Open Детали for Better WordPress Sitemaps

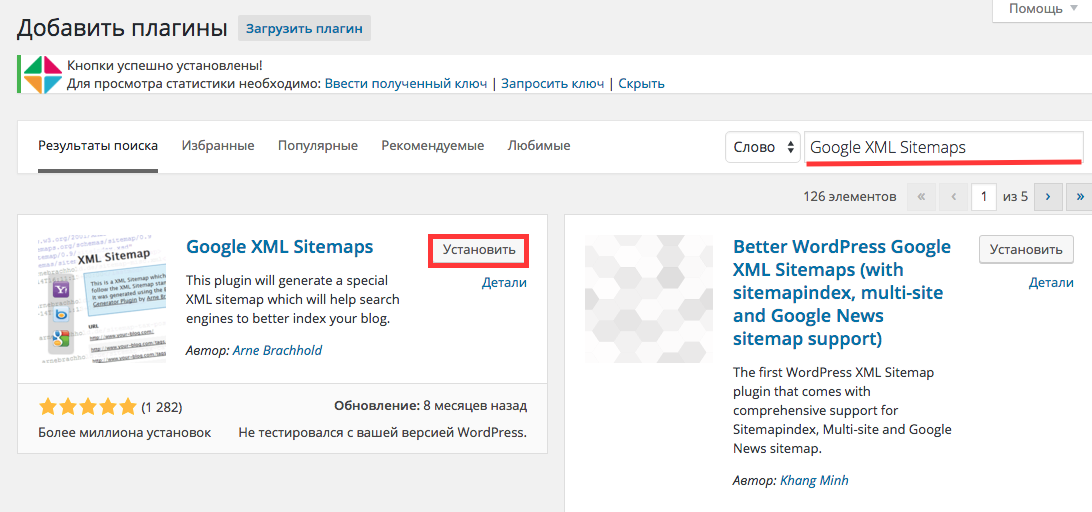(x=1052, y=283)
